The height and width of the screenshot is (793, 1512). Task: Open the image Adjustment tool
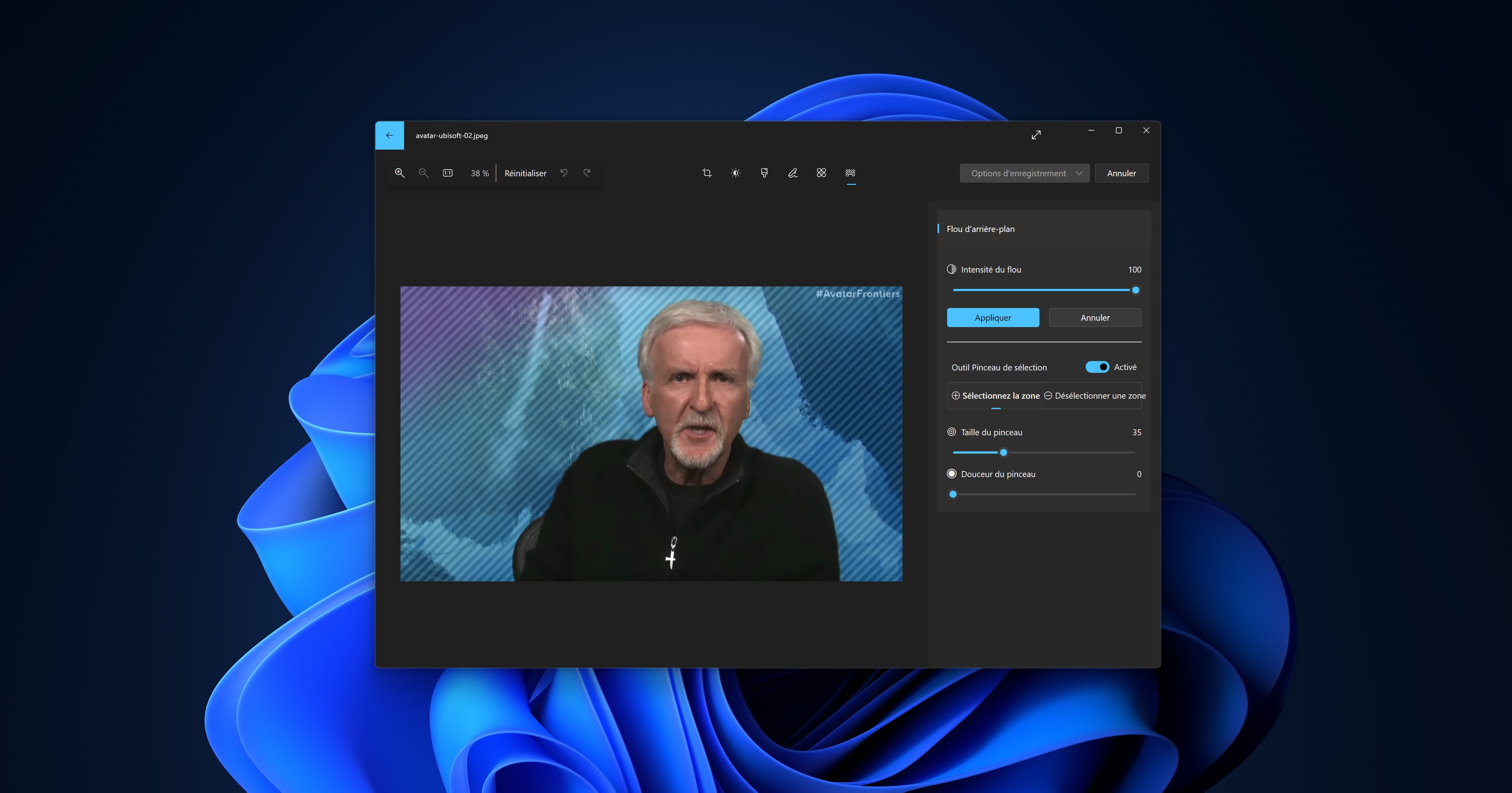click(735, 173)
